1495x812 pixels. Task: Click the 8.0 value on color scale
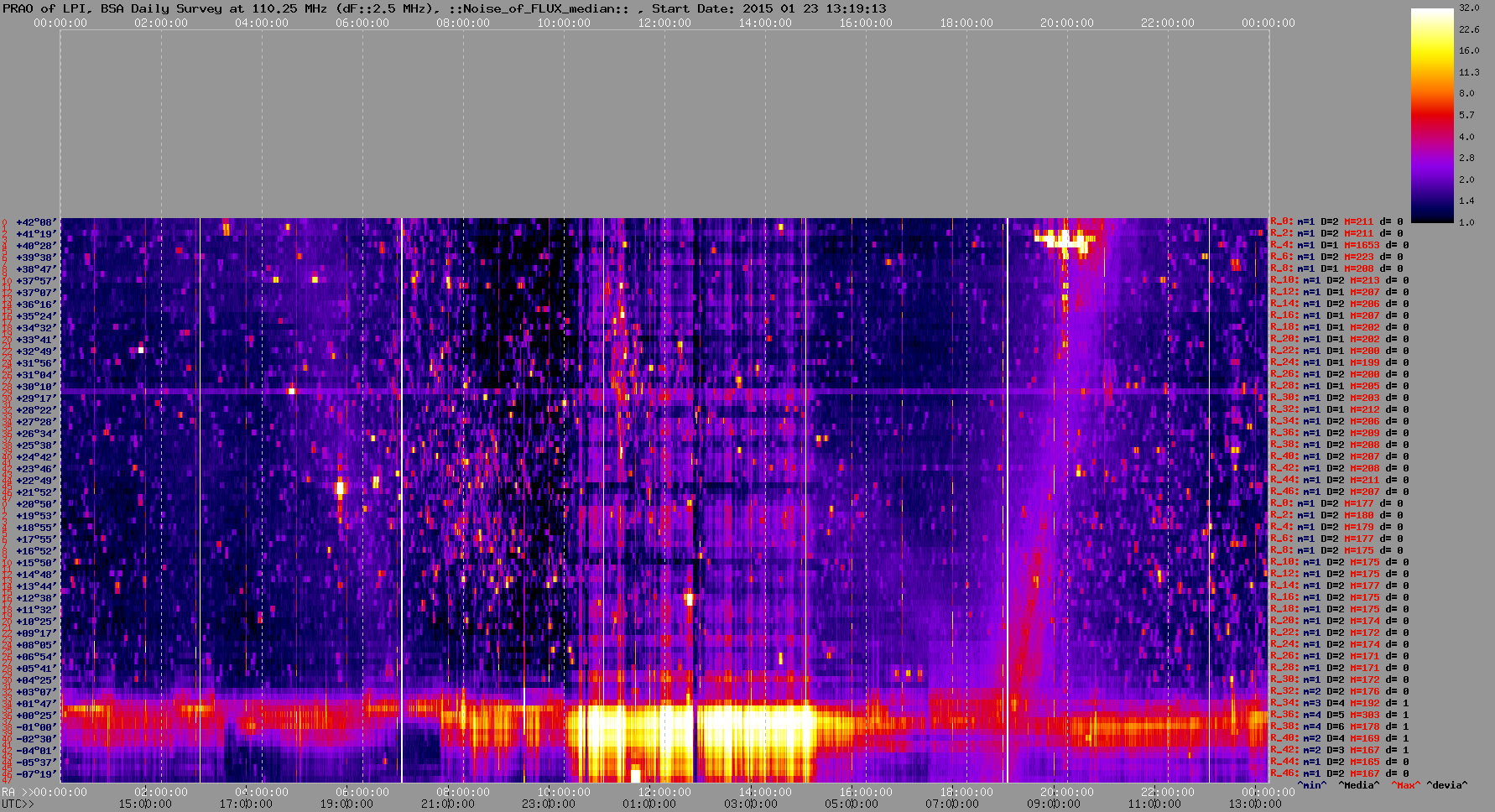click(1466, 94)
